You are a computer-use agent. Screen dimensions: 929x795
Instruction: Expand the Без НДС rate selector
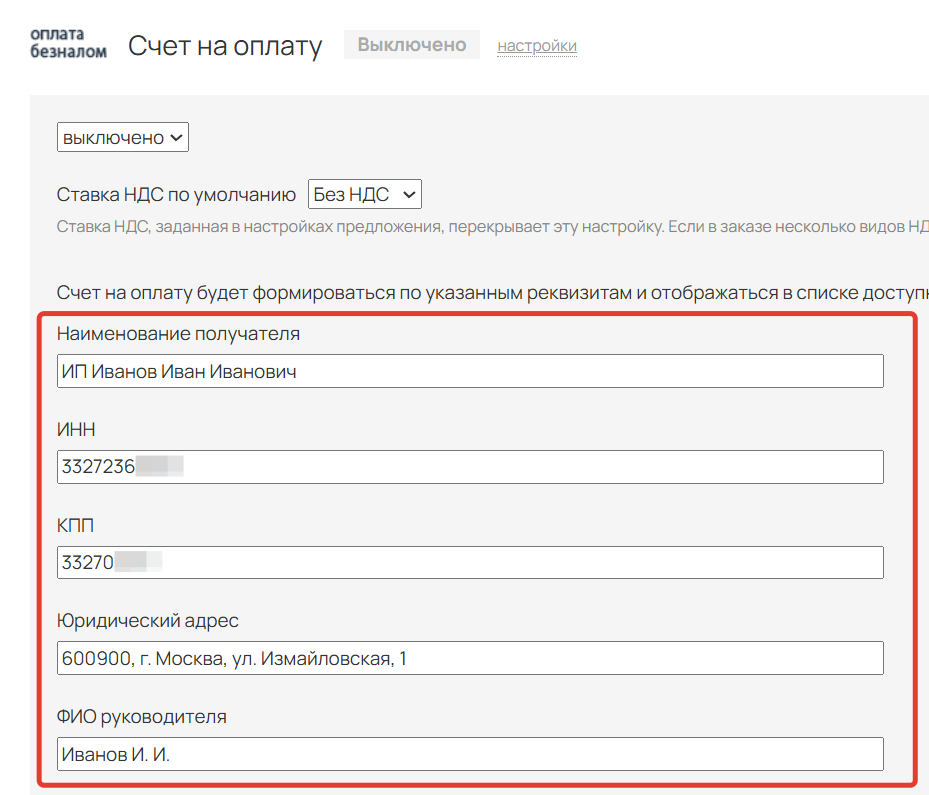pos(364,194)
